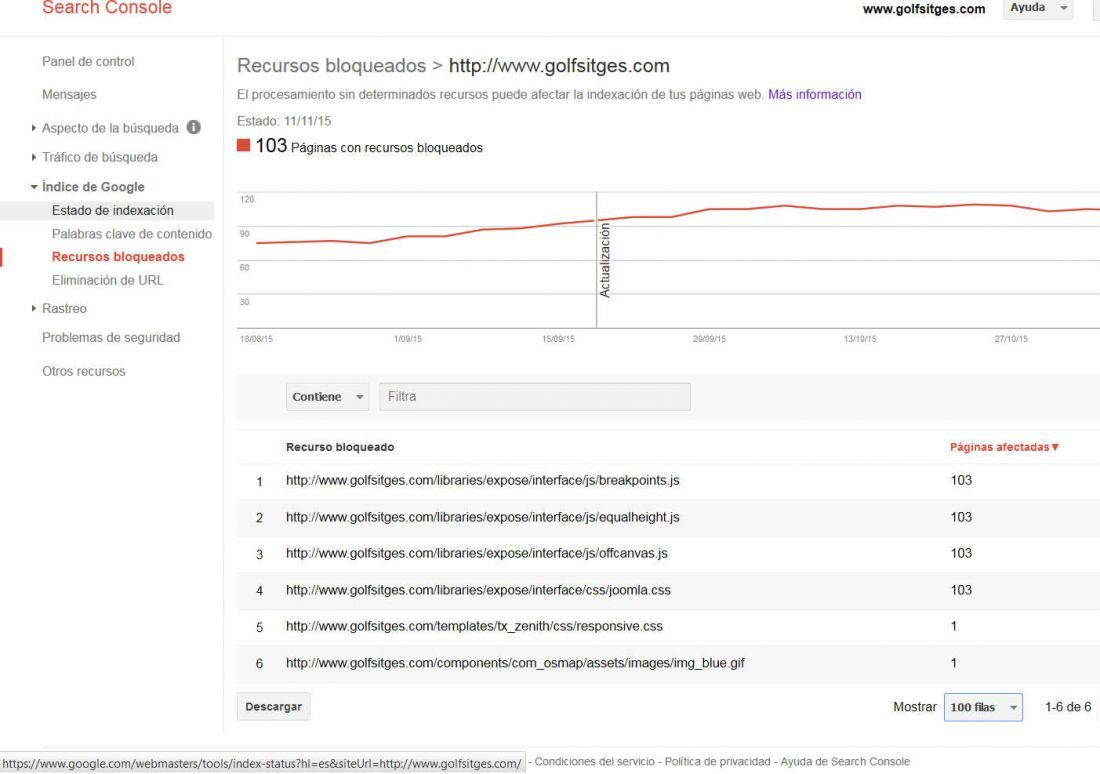Open the breakpoints.js blocked resource row

[x=483, y=481]
